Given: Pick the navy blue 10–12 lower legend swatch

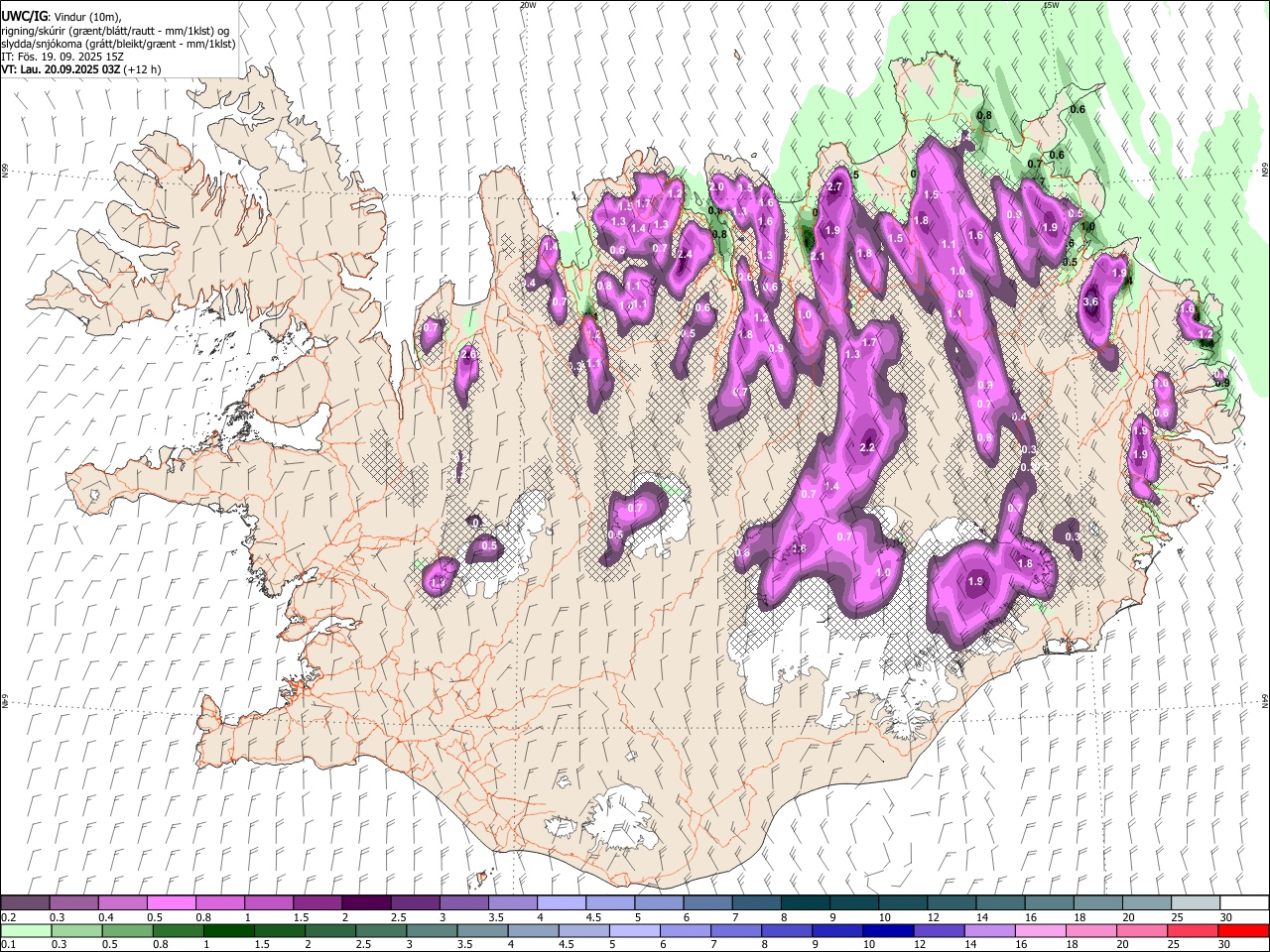Looking at the screenshot, I should 889,930.
